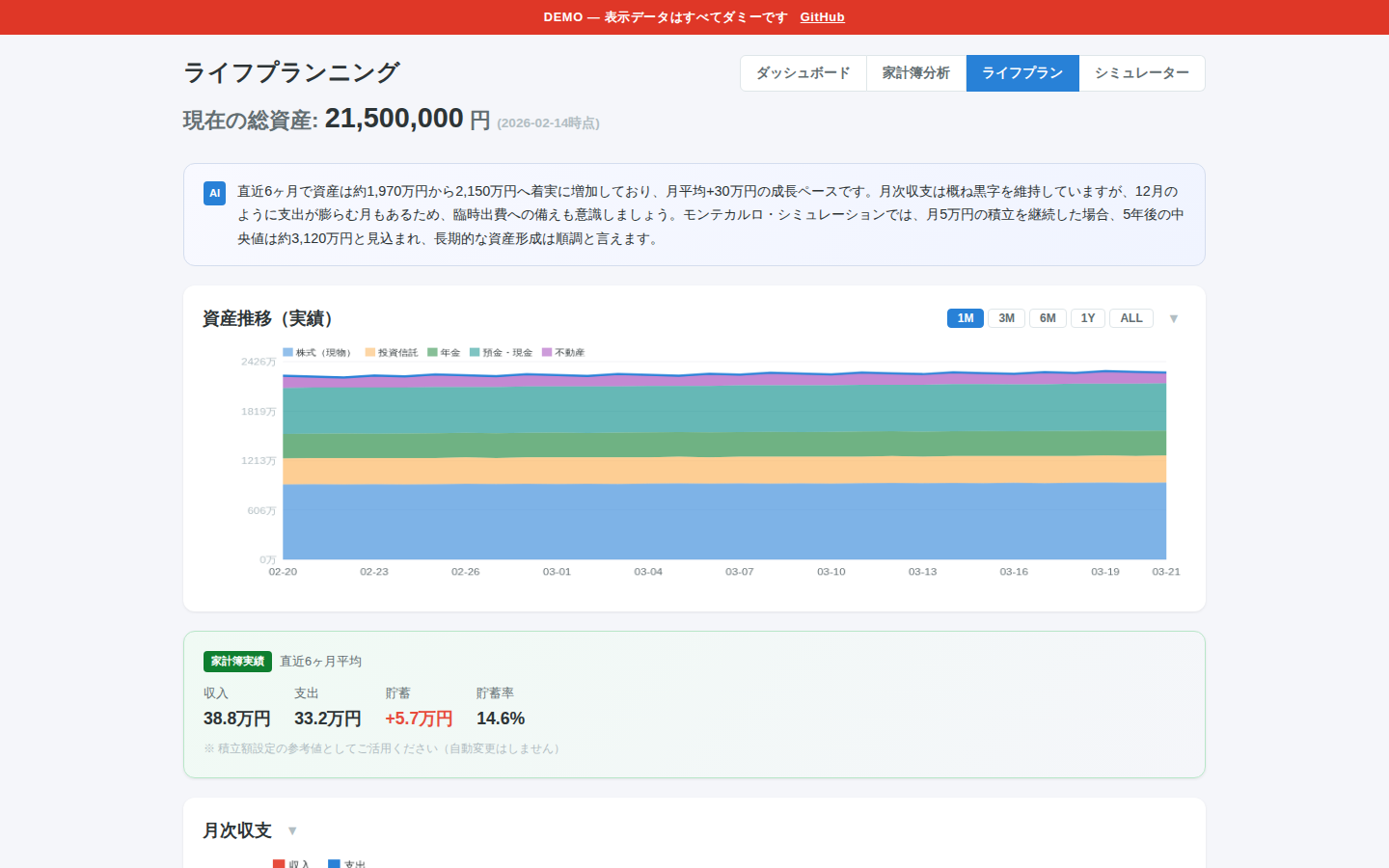1389x868 pixels.
Task: Click the AI badge icon
Action: 214,193
